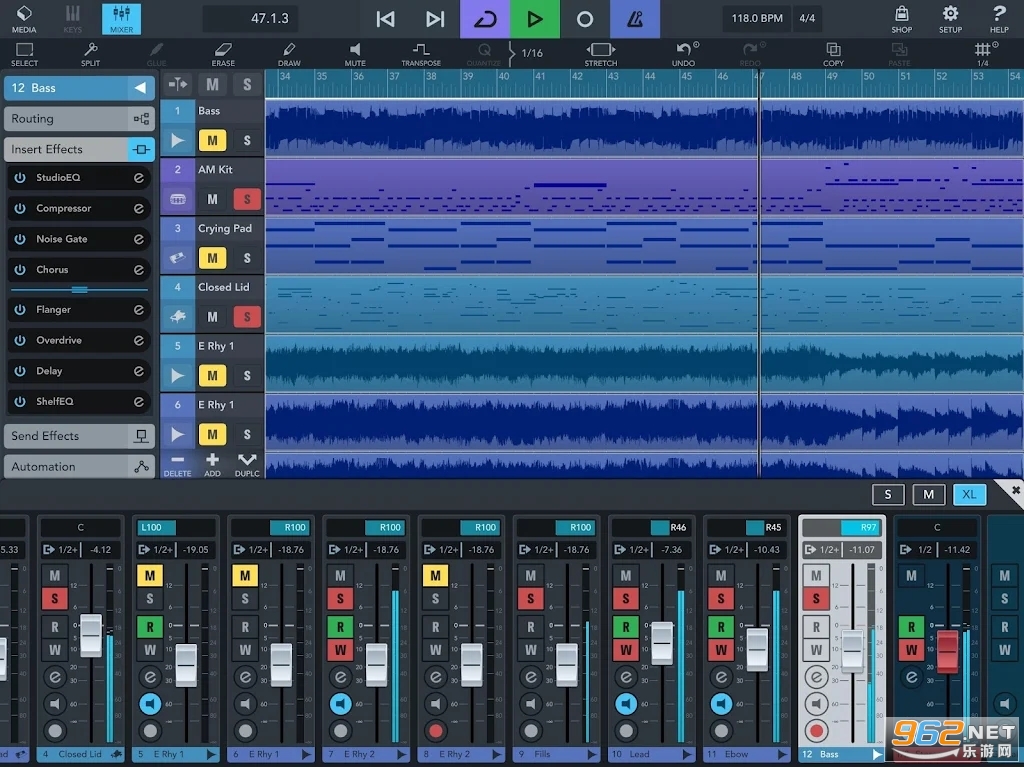Click the Stretch tool icon

tap(600, 54)
